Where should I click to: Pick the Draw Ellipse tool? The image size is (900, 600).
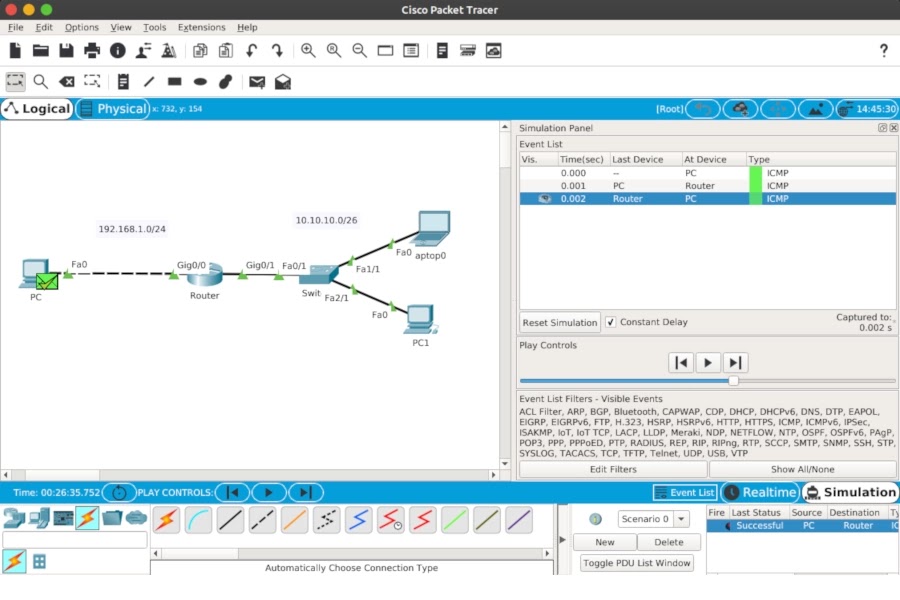pos(200,82)
